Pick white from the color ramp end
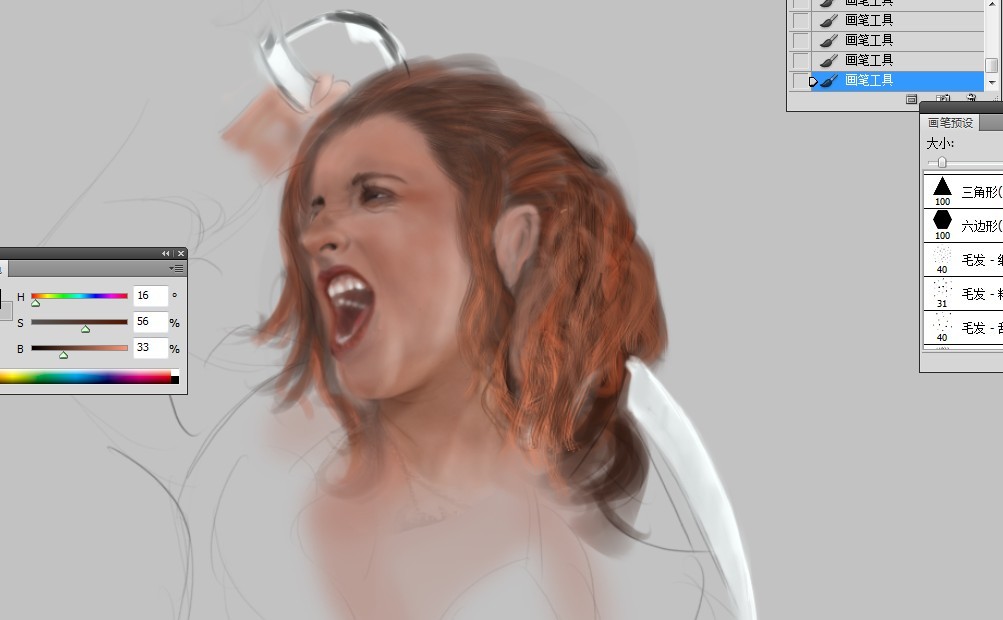This screenshot has height=620, width=1003. (175, 373)
